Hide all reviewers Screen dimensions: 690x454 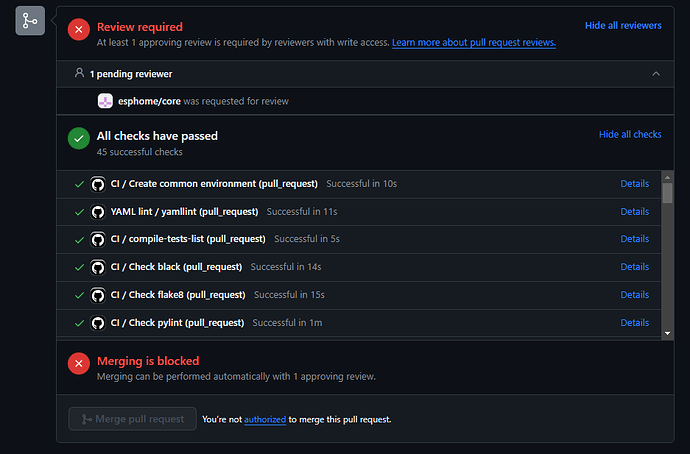pos(623,26)
